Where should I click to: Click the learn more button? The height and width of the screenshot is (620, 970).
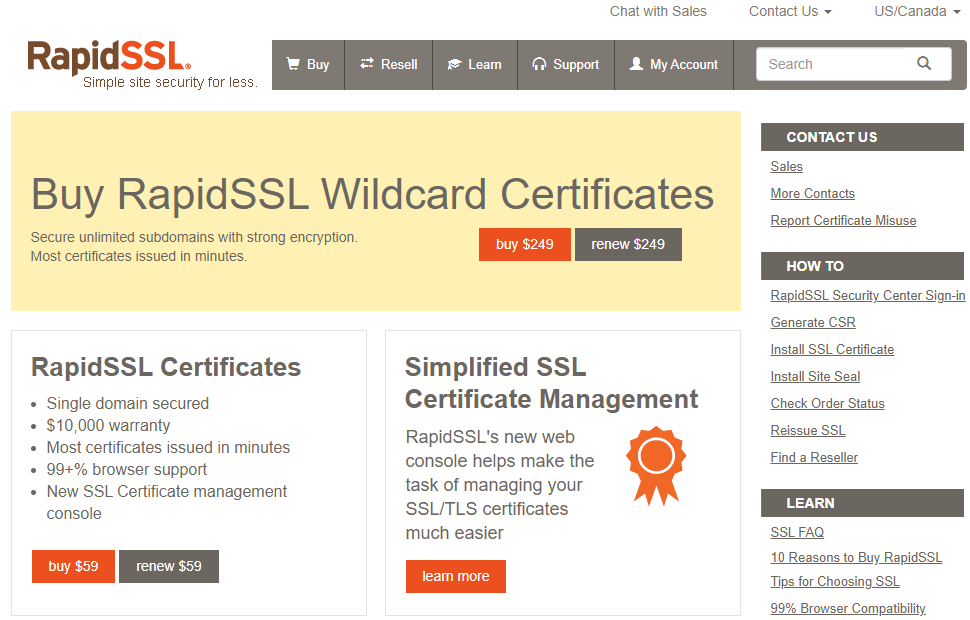pyautogui.click(x=455, y=576)
